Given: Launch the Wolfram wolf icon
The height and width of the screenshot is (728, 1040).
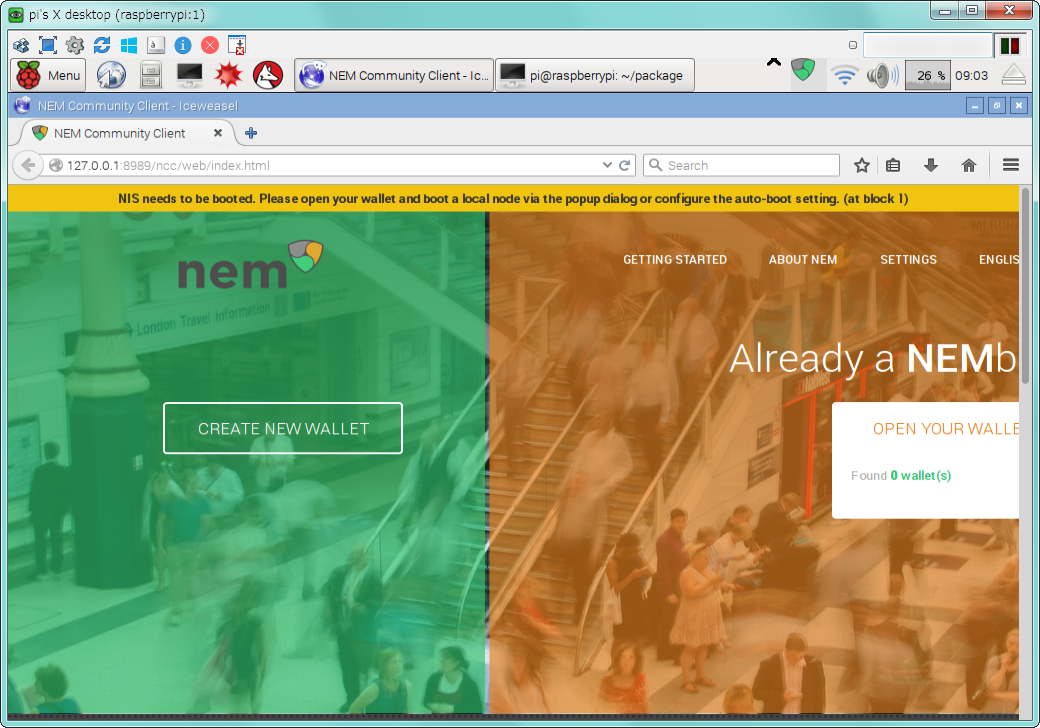Looking at the screenshot, I should click(268, 75).
